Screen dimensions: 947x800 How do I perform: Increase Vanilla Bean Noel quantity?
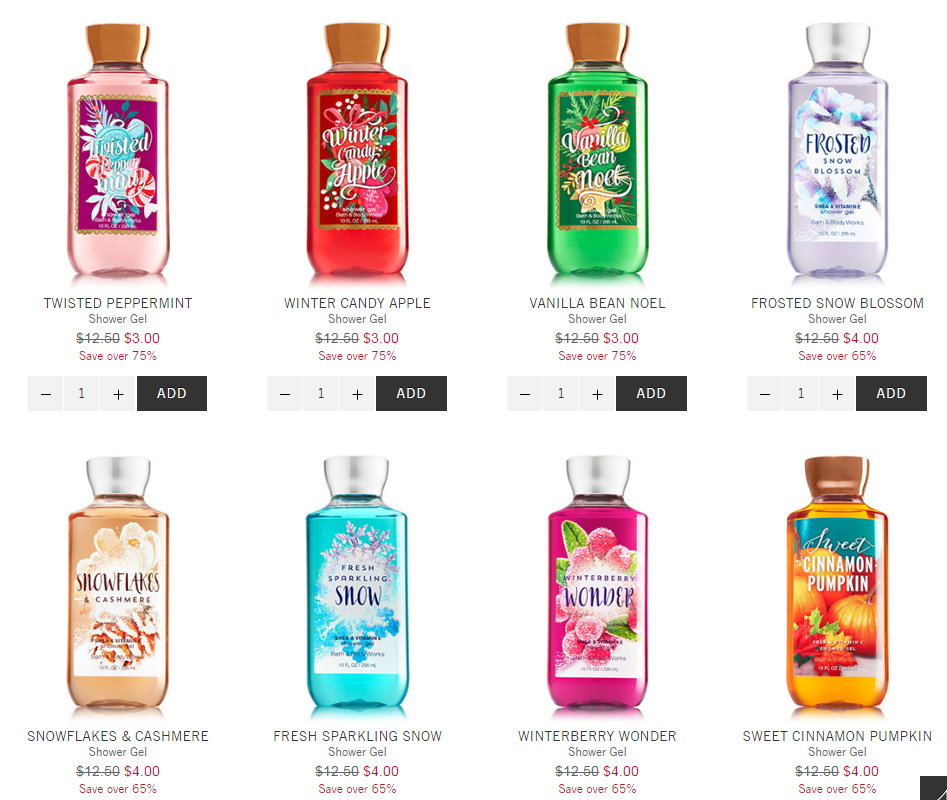(597, 394)
